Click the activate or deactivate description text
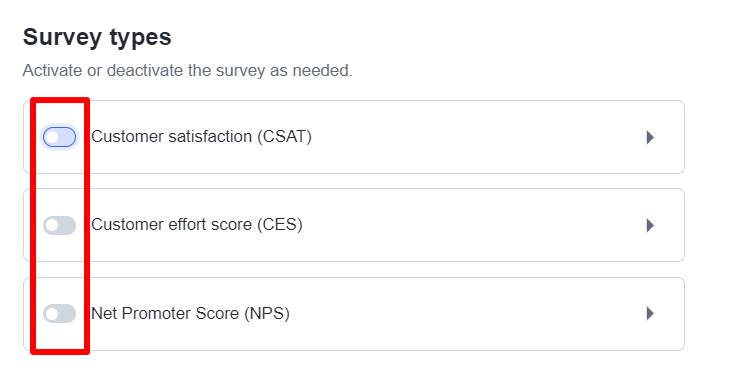The width and height of the screenshot is (735, 375). [188, 70]
